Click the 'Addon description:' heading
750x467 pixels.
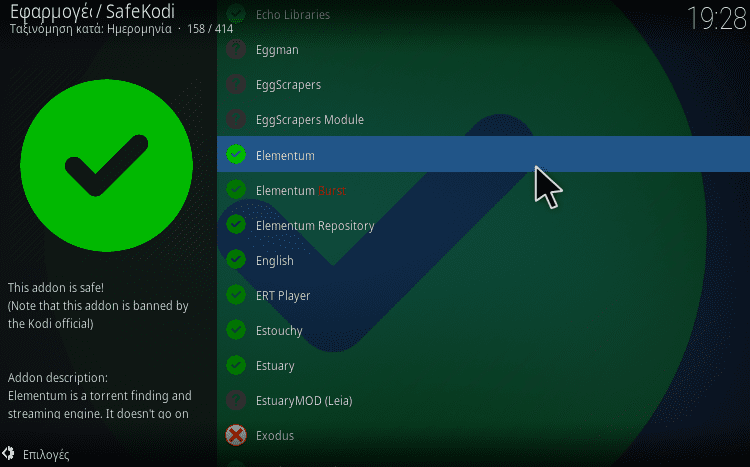tap(58, 378)
